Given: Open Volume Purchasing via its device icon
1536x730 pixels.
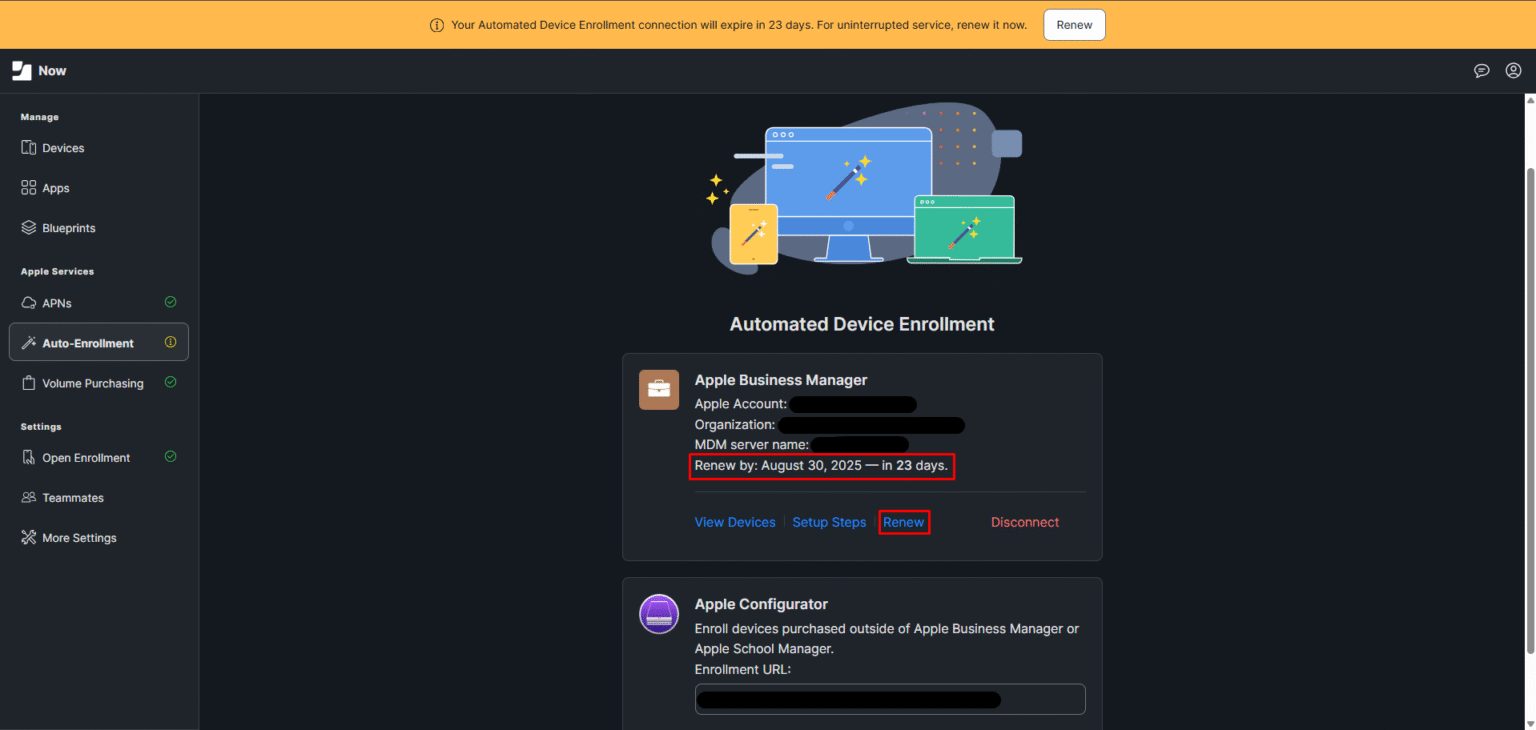Looking at the screenshot, I should [x=28, y=382].
